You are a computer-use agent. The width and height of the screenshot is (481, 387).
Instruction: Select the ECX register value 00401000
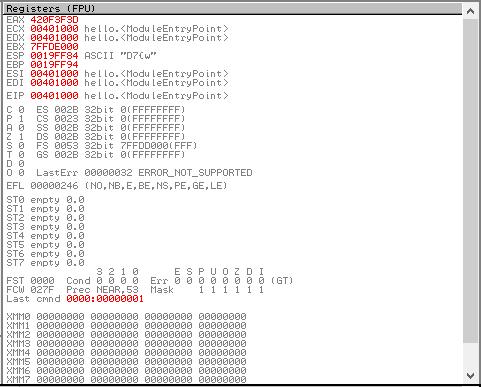[54, 29]
